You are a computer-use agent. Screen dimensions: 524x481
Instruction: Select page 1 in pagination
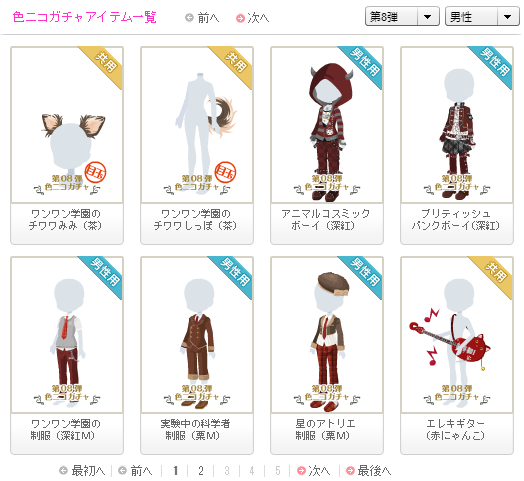coord(175,471)
